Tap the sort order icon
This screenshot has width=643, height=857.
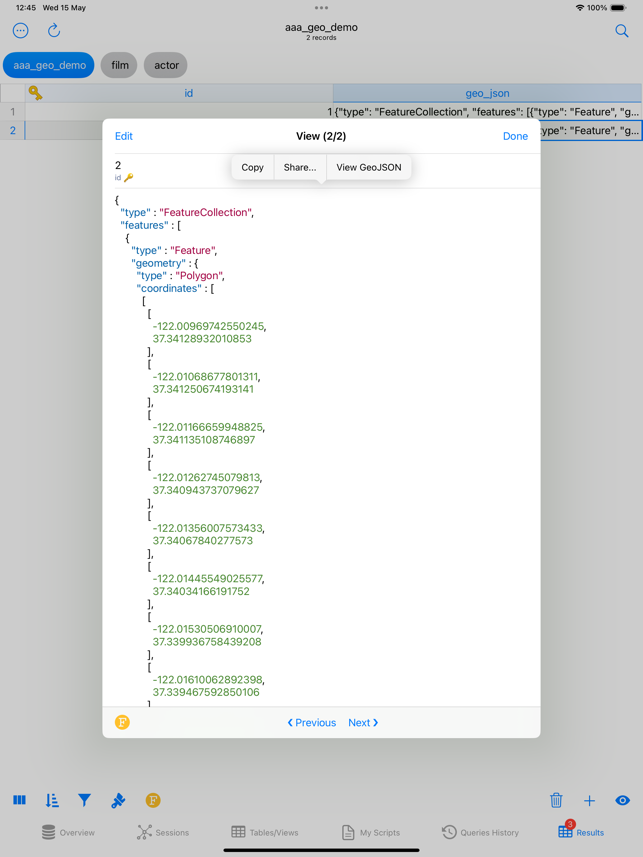click(x=52, y=800)
